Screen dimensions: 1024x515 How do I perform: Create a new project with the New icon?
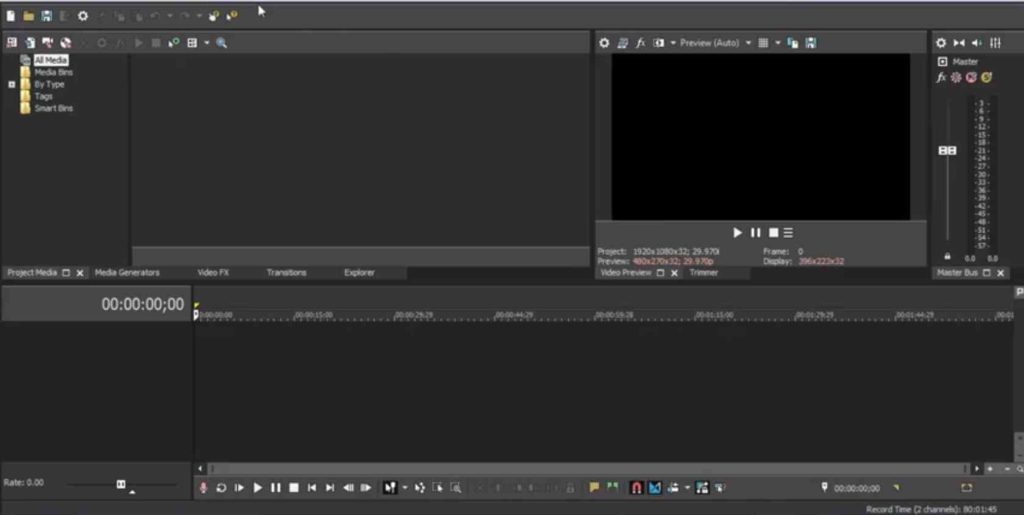10,16
